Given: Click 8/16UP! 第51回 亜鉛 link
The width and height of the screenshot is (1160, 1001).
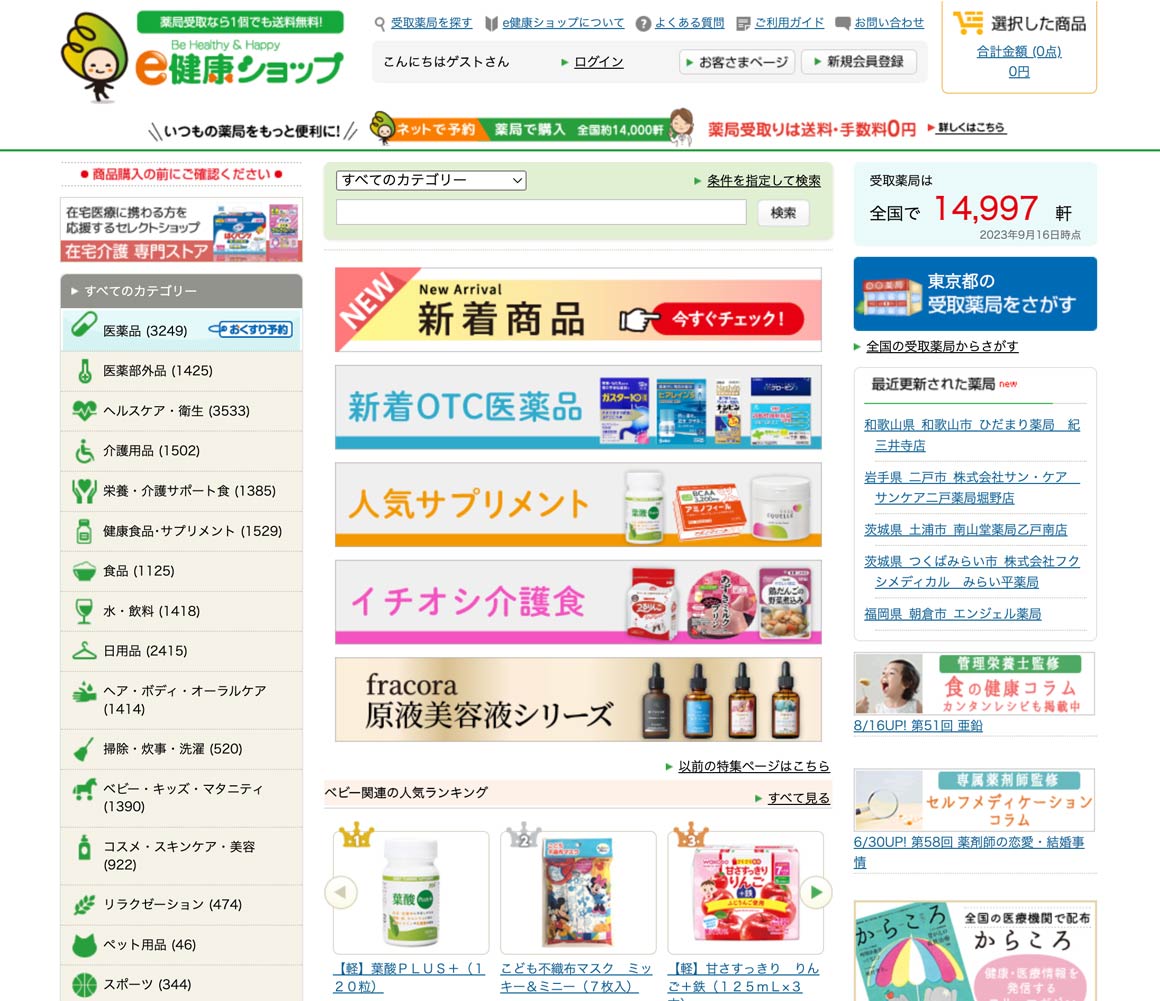Looking at the screenshot, I should point(918,726).
